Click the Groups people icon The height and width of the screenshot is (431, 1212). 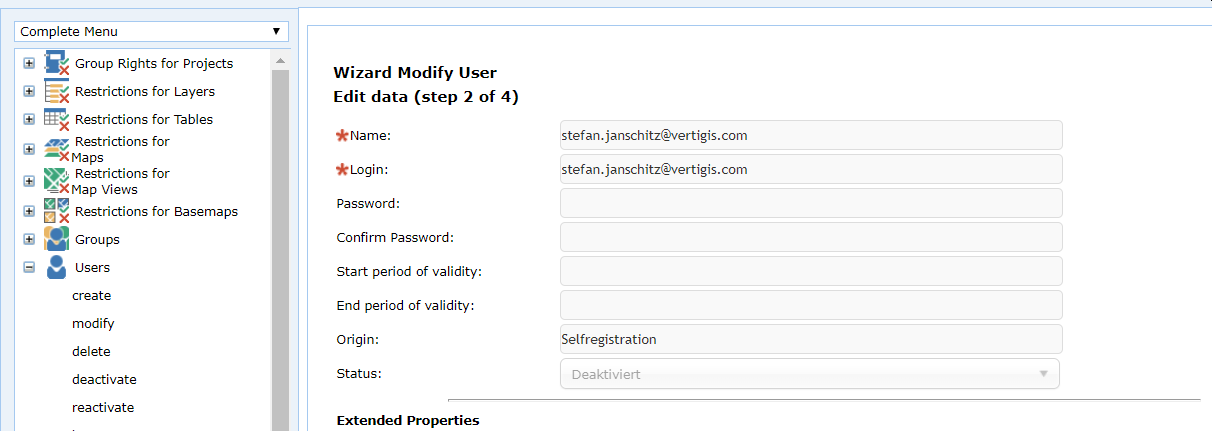[57, 239]
